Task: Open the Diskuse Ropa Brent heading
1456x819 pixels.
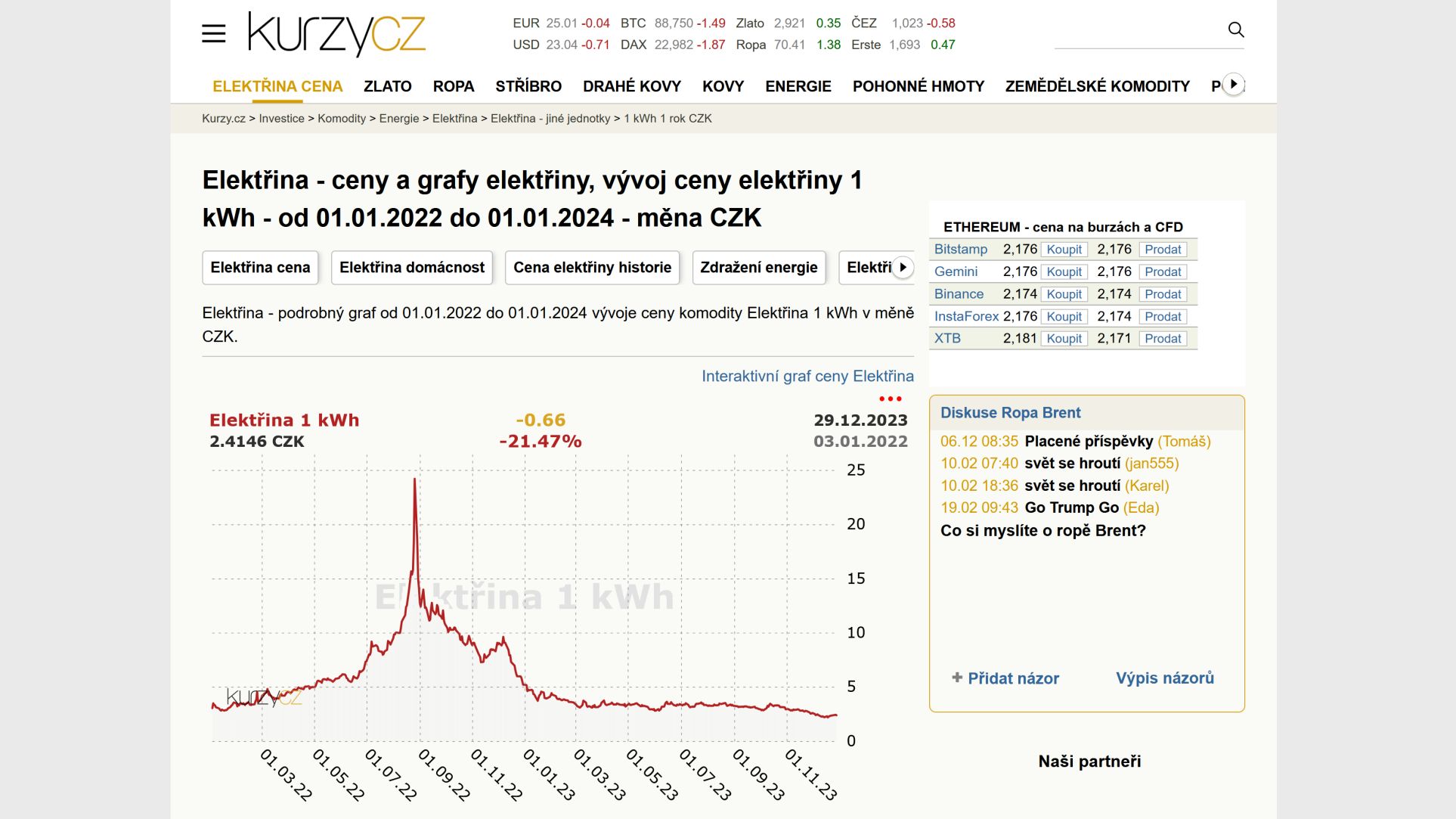Action: pos(1011,413)
